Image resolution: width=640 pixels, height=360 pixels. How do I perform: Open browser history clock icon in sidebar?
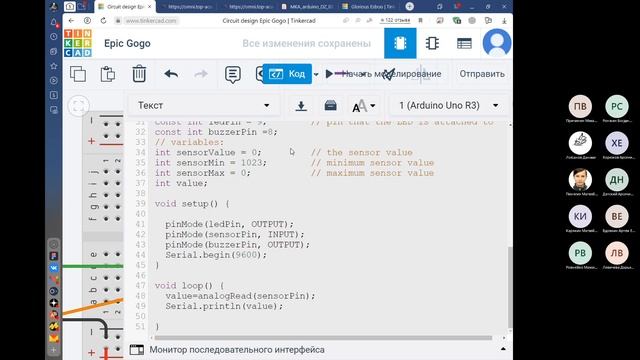coord(54,37)
